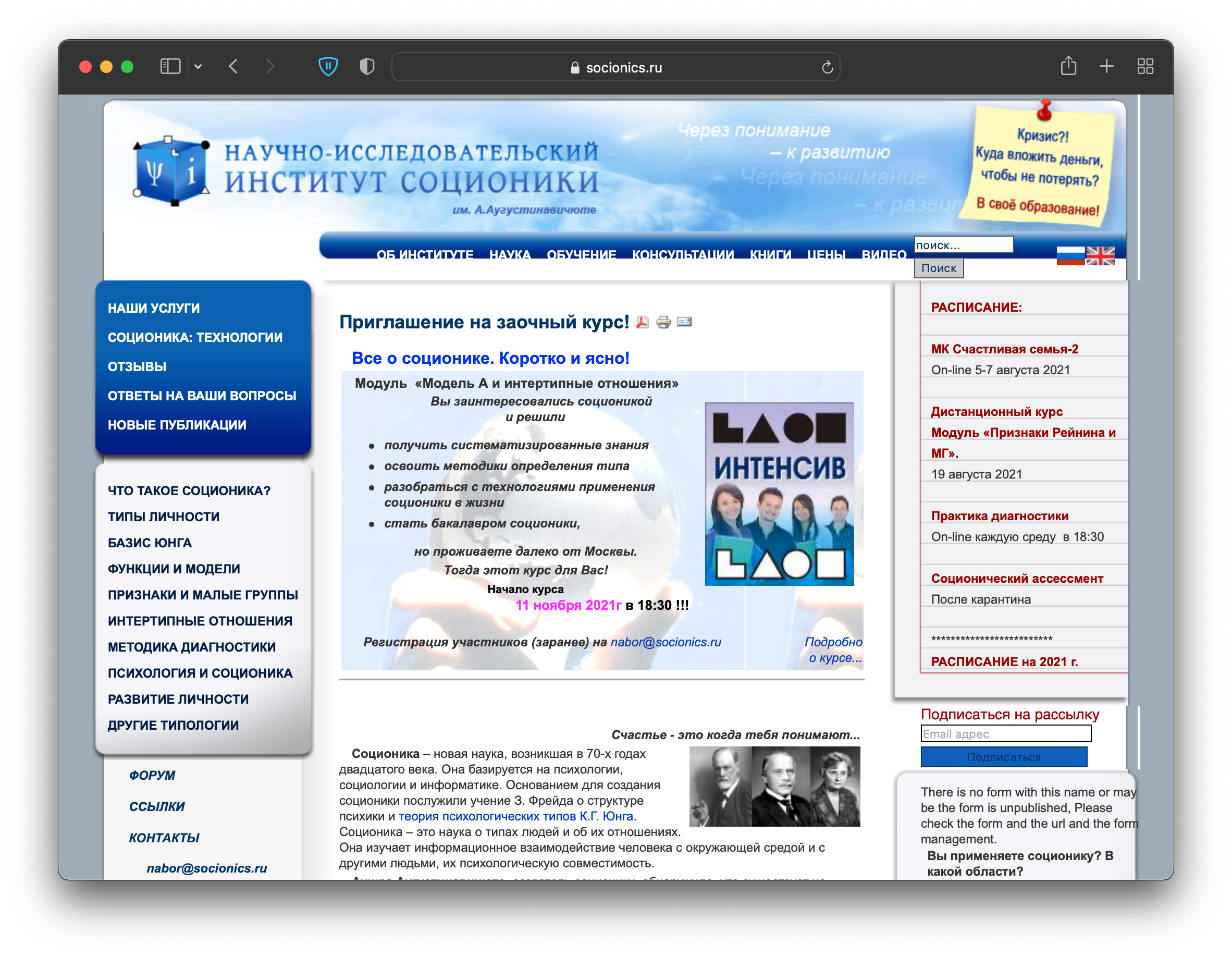Open МК Счастливая семья-2 schedule link
The width and height of the screenshot is (1232, 957).
tap(1004, 349)
